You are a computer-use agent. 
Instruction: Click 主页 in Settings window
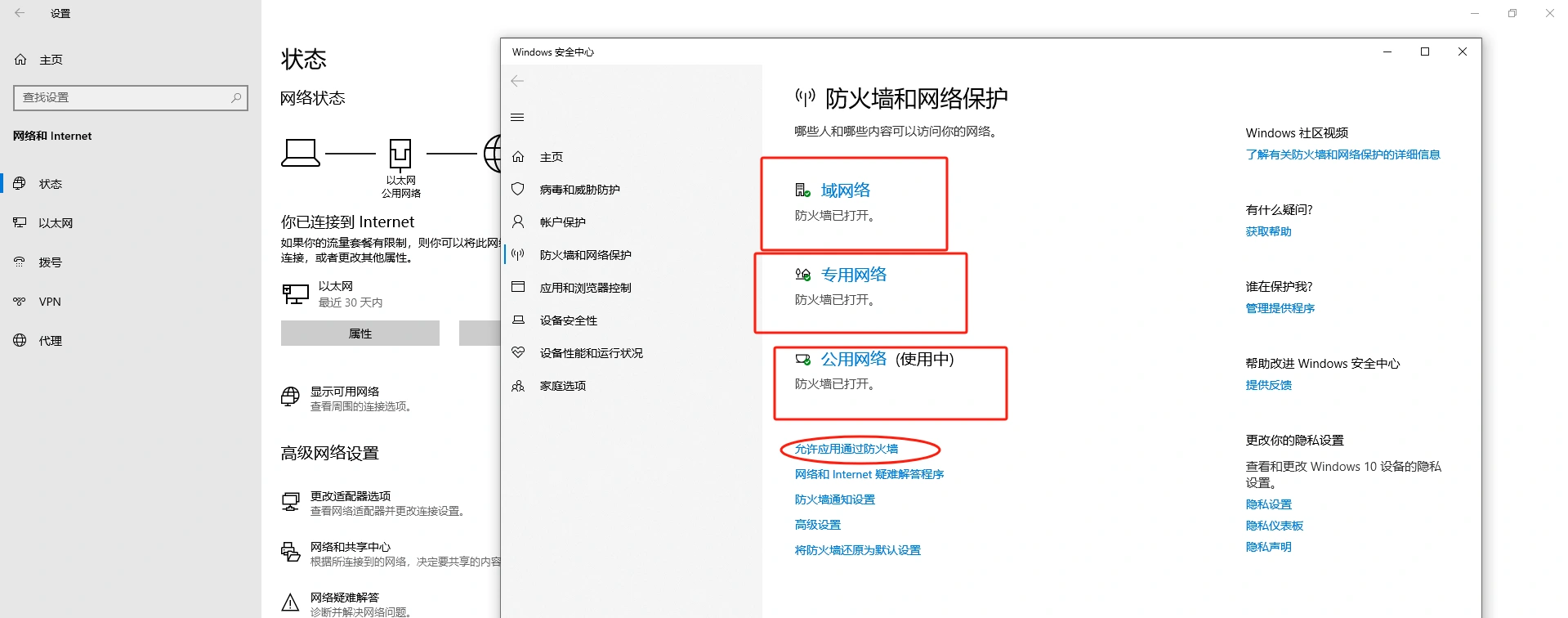[51, 60]
